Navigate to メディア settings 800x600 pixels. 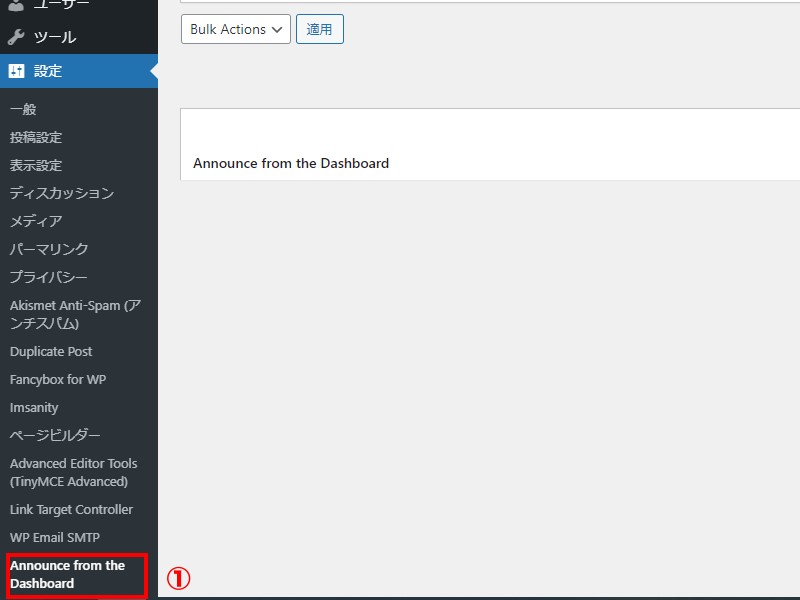point(36,221)
